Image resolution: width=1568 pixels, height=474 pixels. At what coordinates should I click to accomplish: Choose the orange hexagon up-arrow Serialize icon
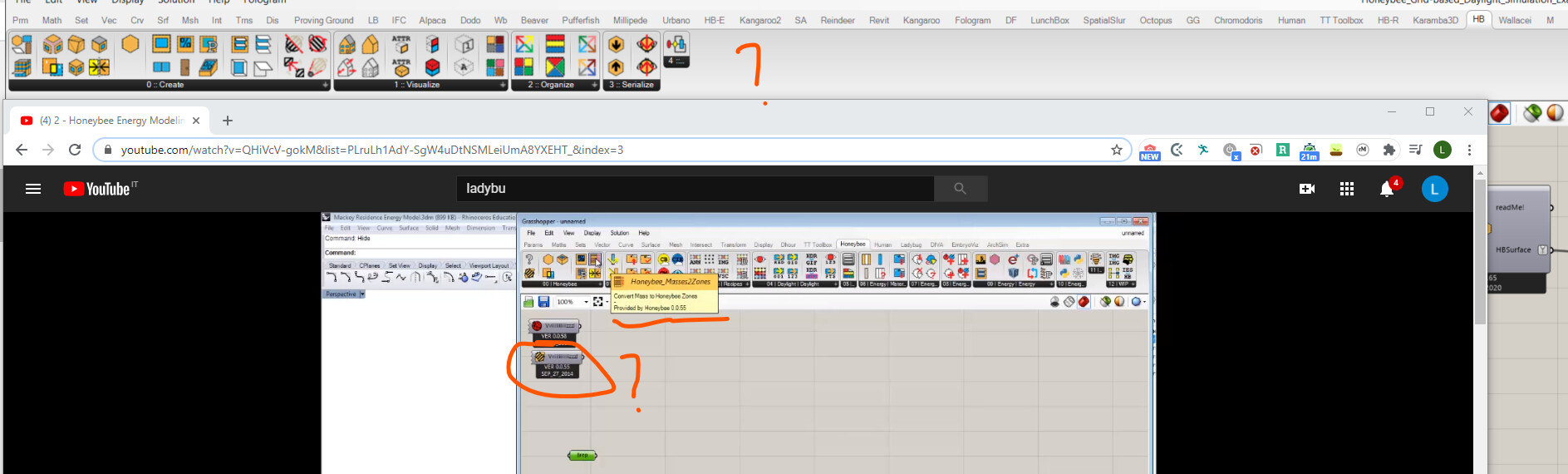[616, 67]
